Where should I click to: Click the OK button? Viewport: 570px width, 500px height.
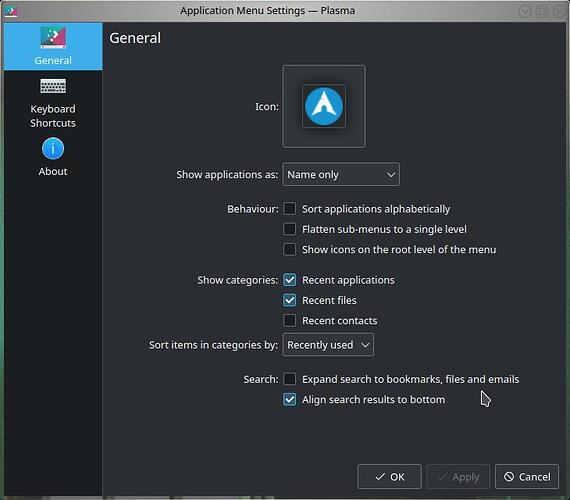(x=389, y=477)
